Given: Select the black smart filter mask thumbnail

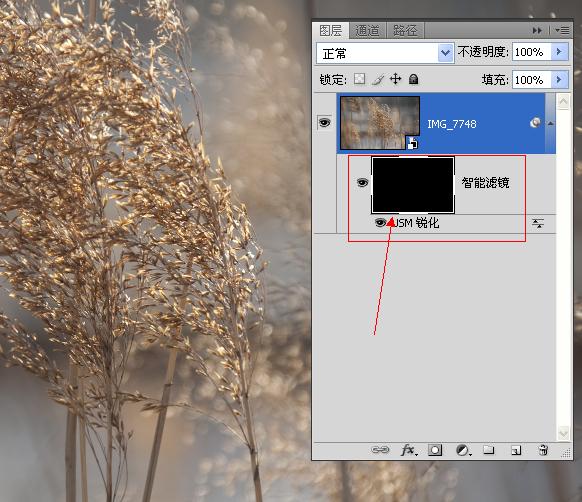Looking at the screenshot, I should click(413, 185).
